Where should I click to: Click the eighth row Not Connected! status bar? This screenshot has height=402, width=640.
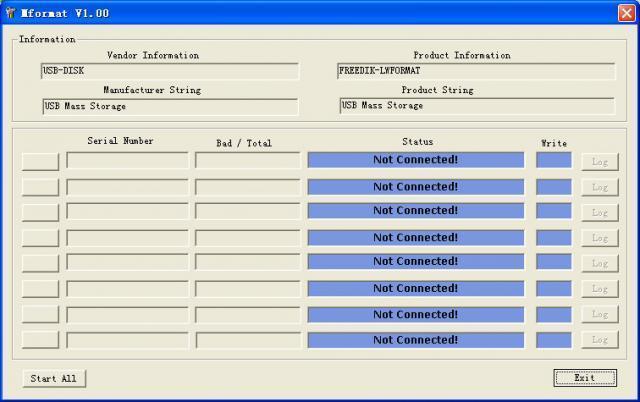(x=416, y=340)
